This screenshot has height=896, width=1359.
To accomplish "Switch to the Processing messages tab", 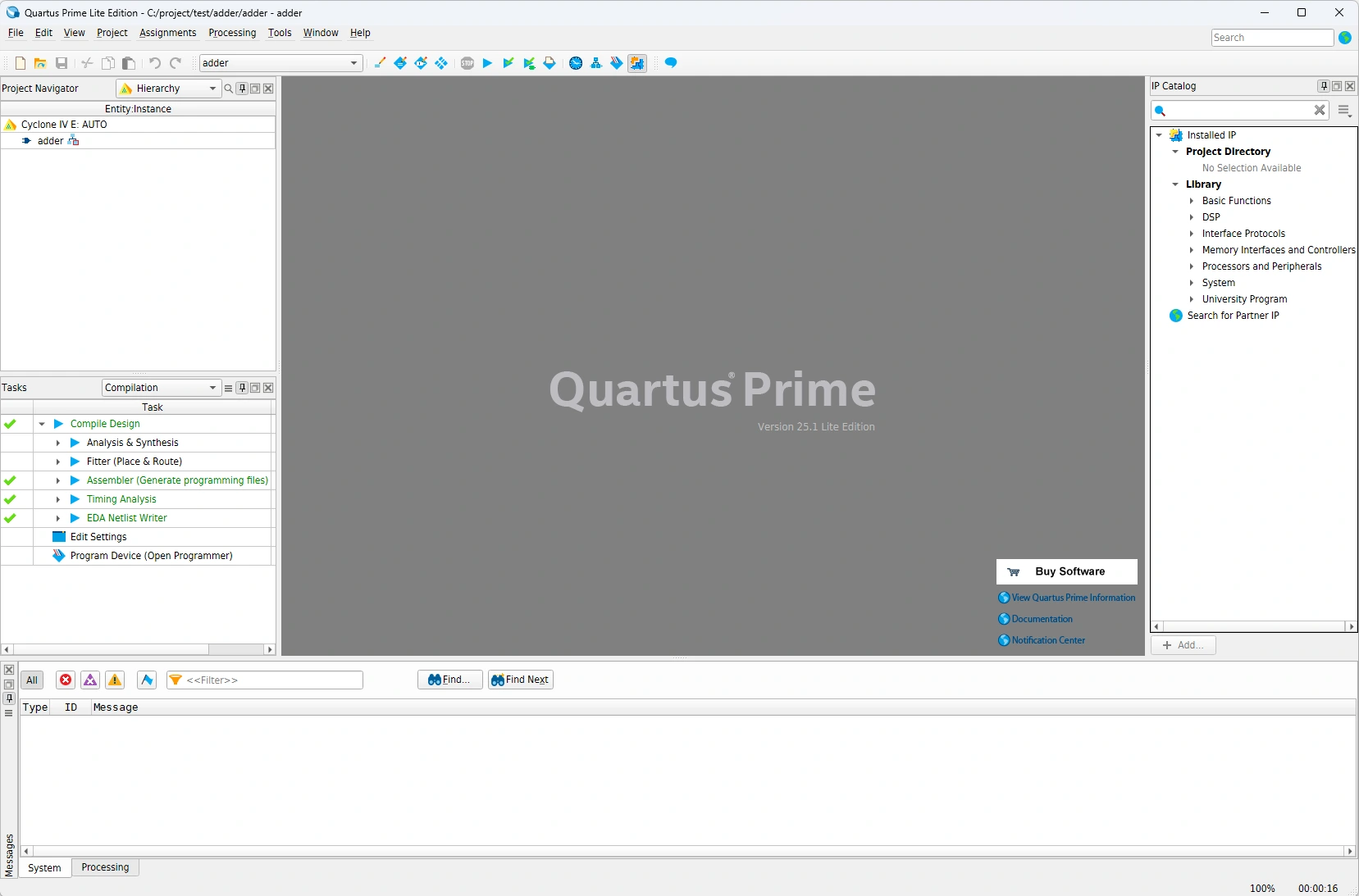I will (x=105, y=867).
